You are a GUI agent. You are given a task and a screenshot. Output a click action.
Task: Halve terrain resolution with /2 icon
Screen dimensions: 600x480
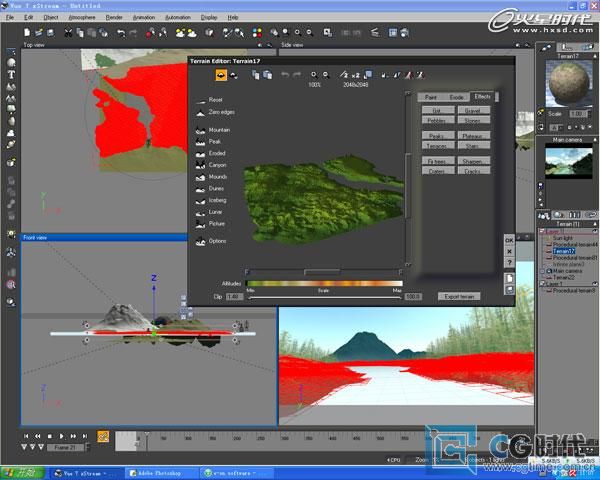(344, 75)
